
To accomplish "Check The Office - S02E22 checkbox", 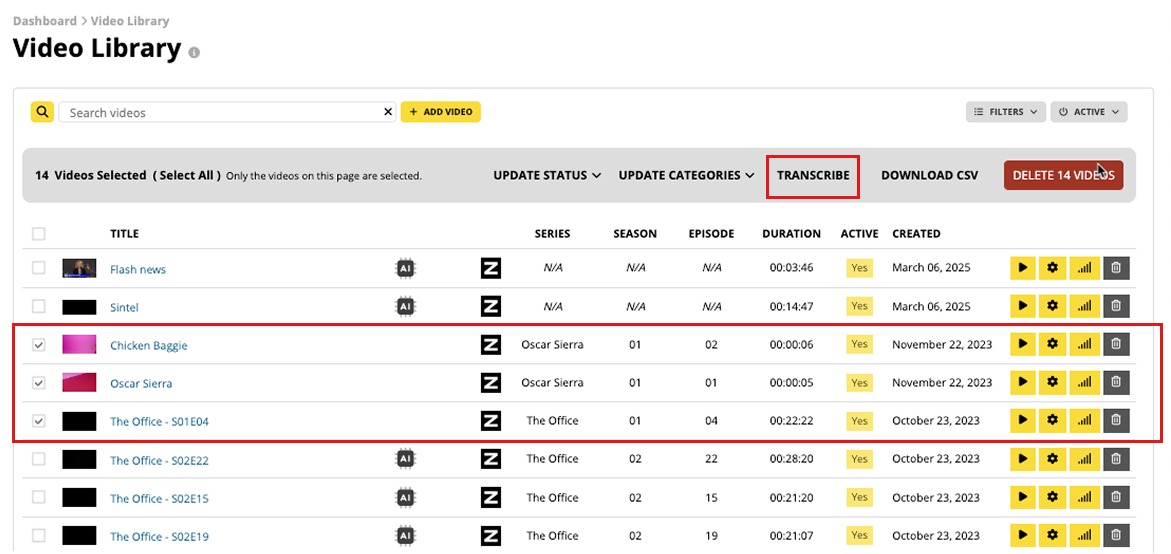I will 39,459.
